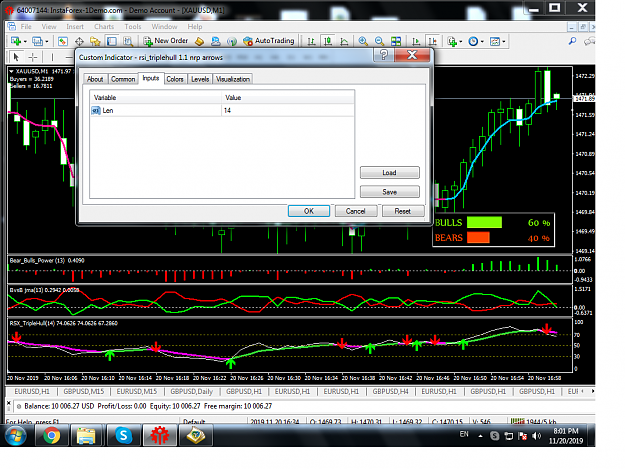This screenshot has width=625, height=469.
Task: Open the Indicators list icon
Action: (452, 41)
